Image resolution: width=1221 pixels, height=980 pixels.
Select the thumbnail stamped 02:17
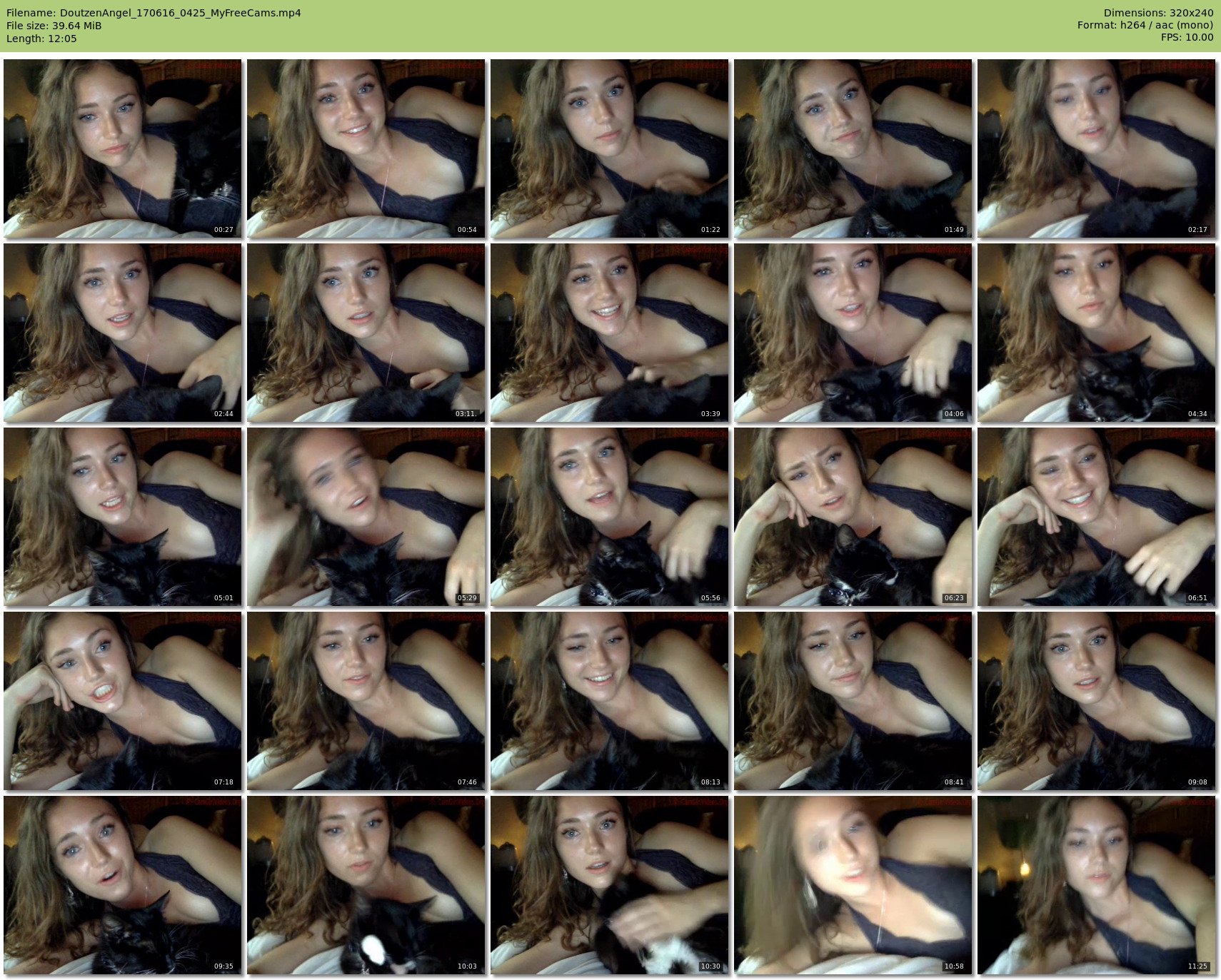pyautogui.click(x=1097, y=148)
